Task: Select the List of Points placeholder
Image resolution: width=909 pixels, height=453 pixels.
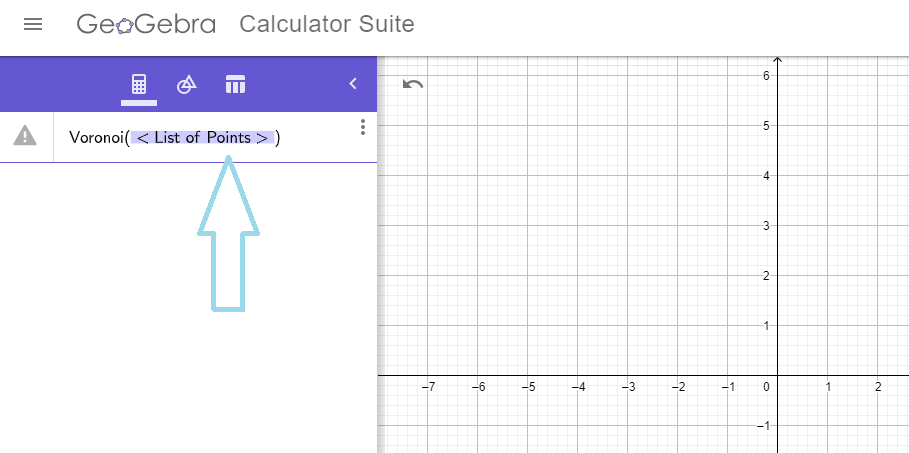Action: [202, 138]
